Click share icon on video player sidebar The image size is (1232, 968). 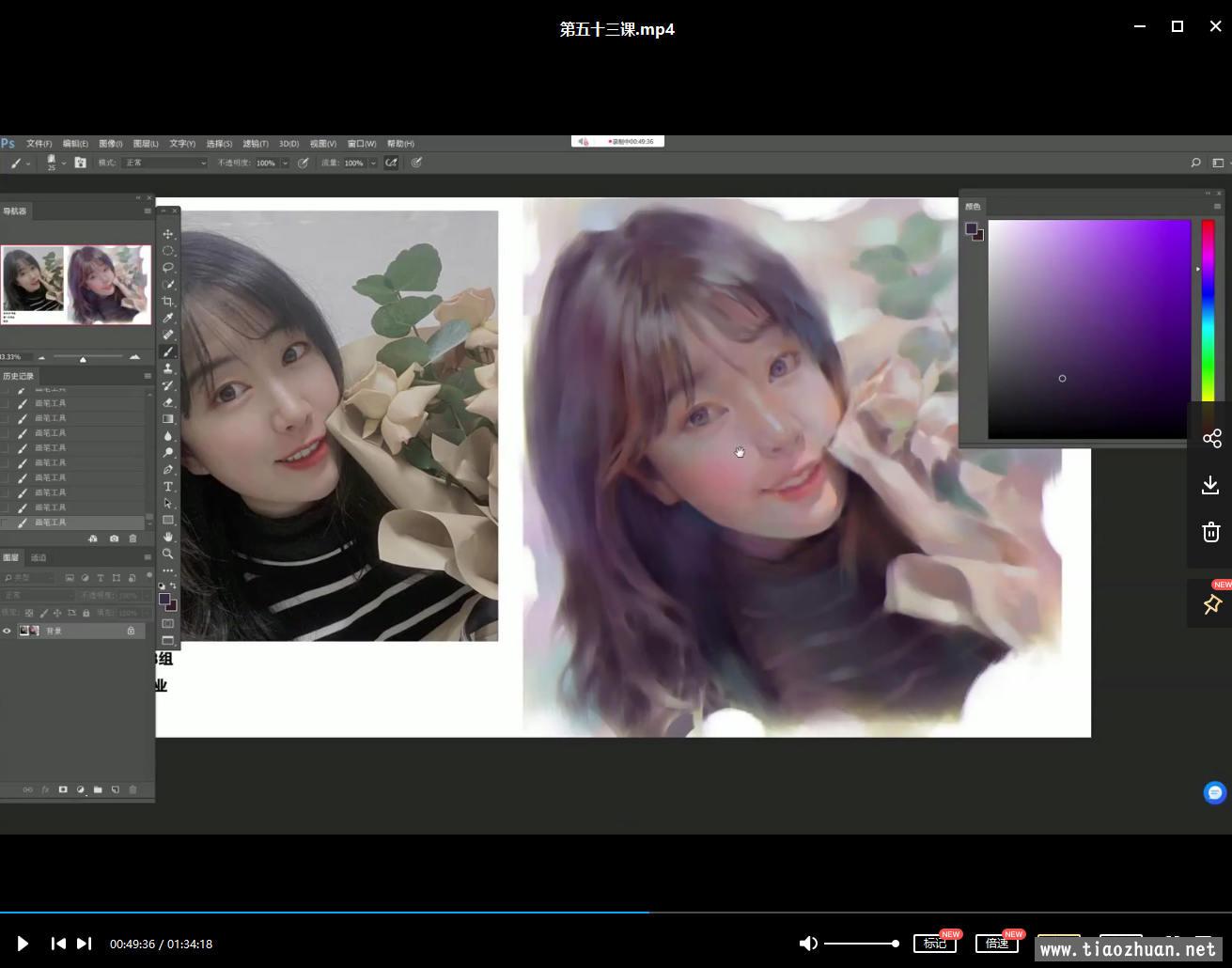[1211, 439]
